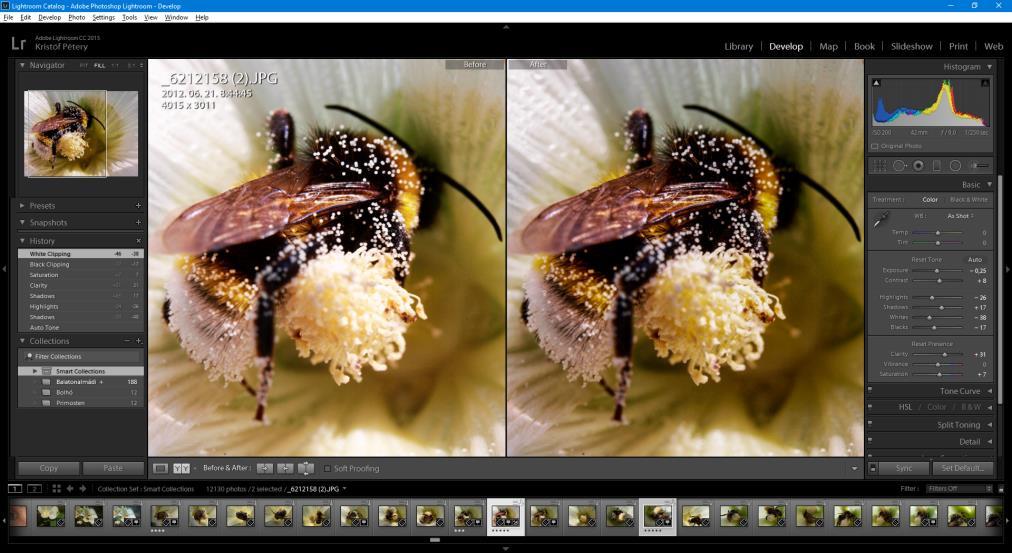This screenshot has width=1012, height=553.
Task: Pick the White Balance Selector eyedropper
Action: tap(880, 221)
